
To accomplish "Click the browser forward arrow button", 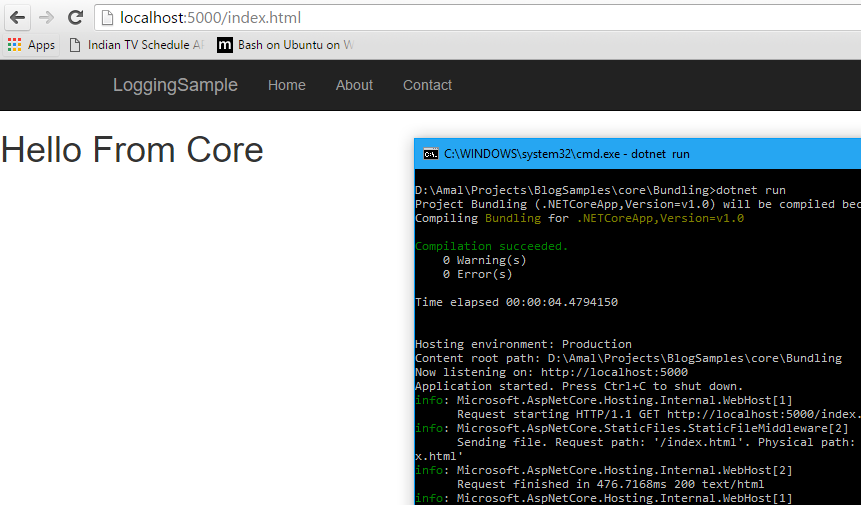I will point(46,18).
